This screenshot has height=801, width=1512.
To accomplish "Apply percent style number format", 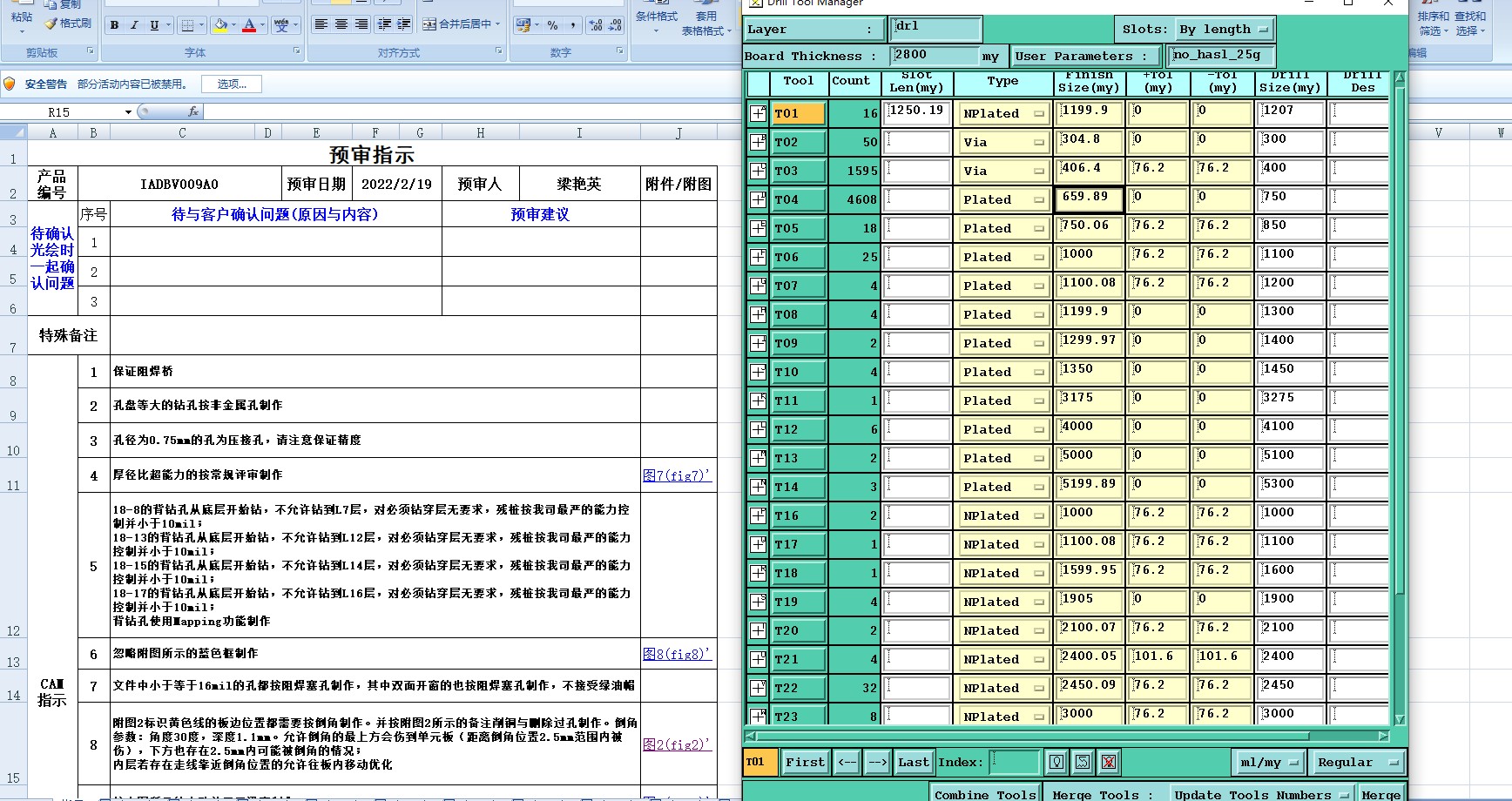I will click(x=552, y=25).
